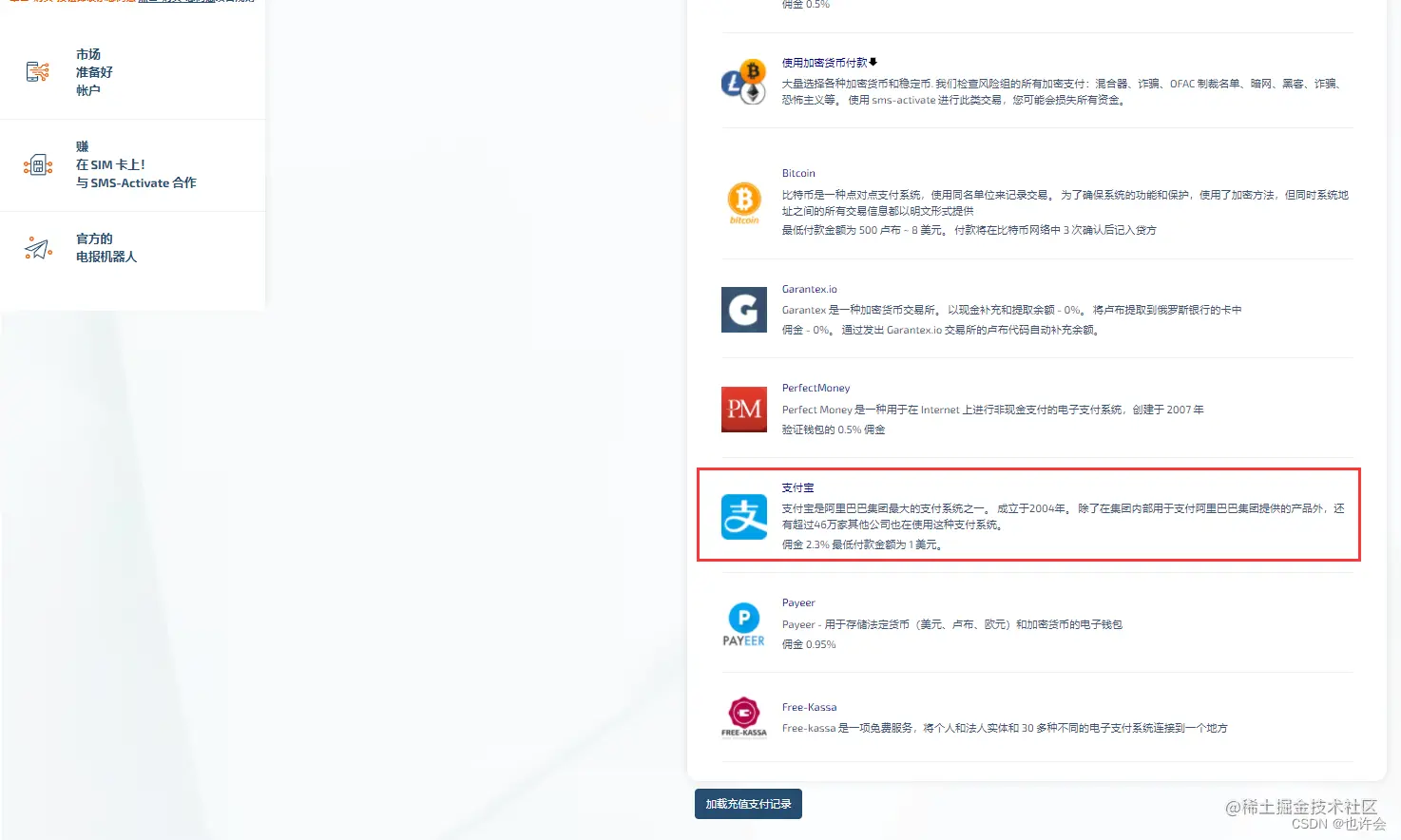Click the Payeer wallet description text
Viewport: 1401px width, 840px height.
coord(952,624)
